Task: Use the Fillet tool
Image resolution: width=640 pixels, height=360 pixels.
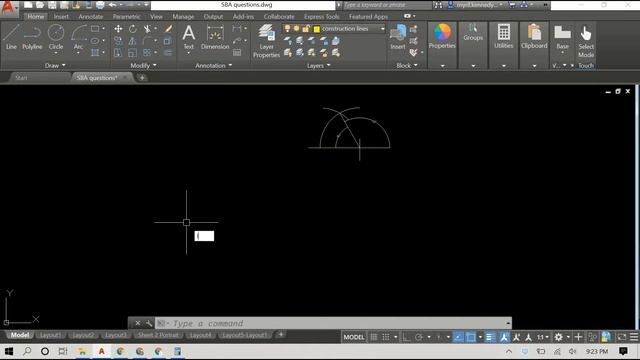Action: (x=147, y=41)
